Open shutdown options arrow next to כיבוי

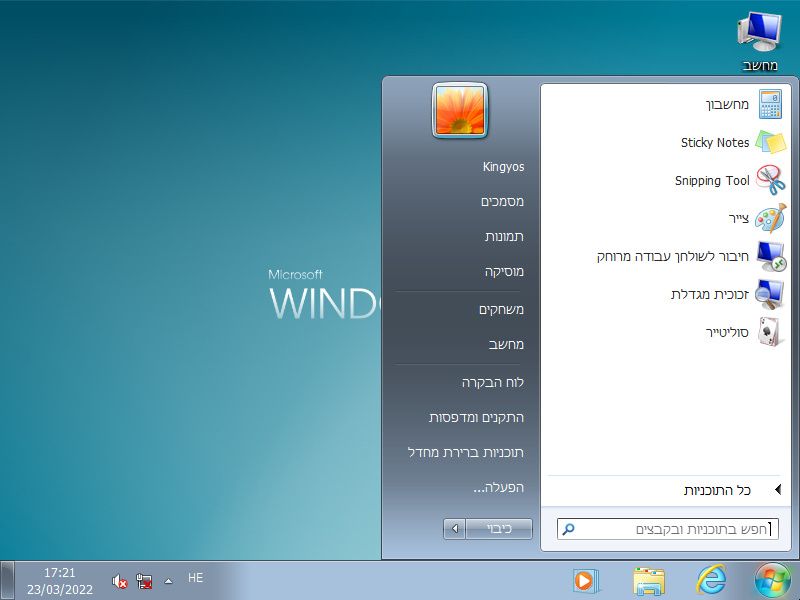click(x=455, y=529)
